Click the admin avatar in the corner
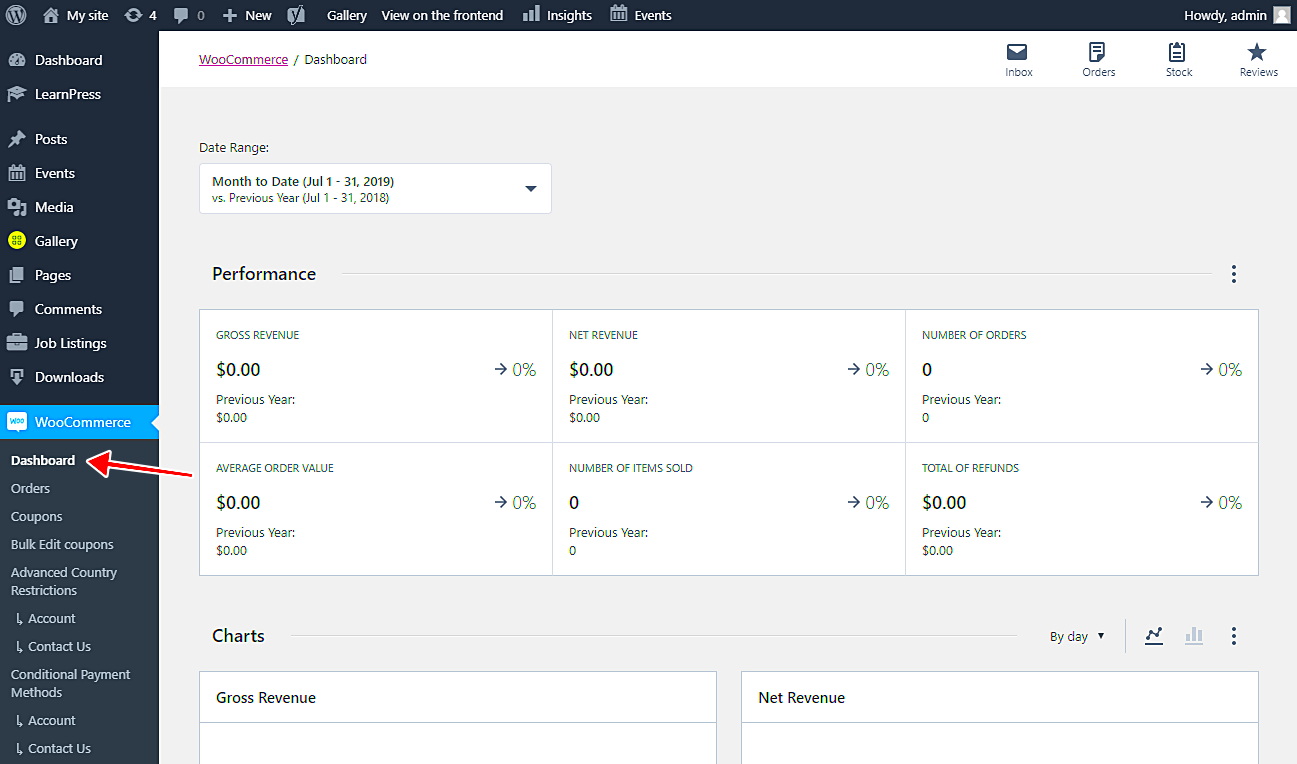This screenshot has height=764, width=1297. 1281,15
